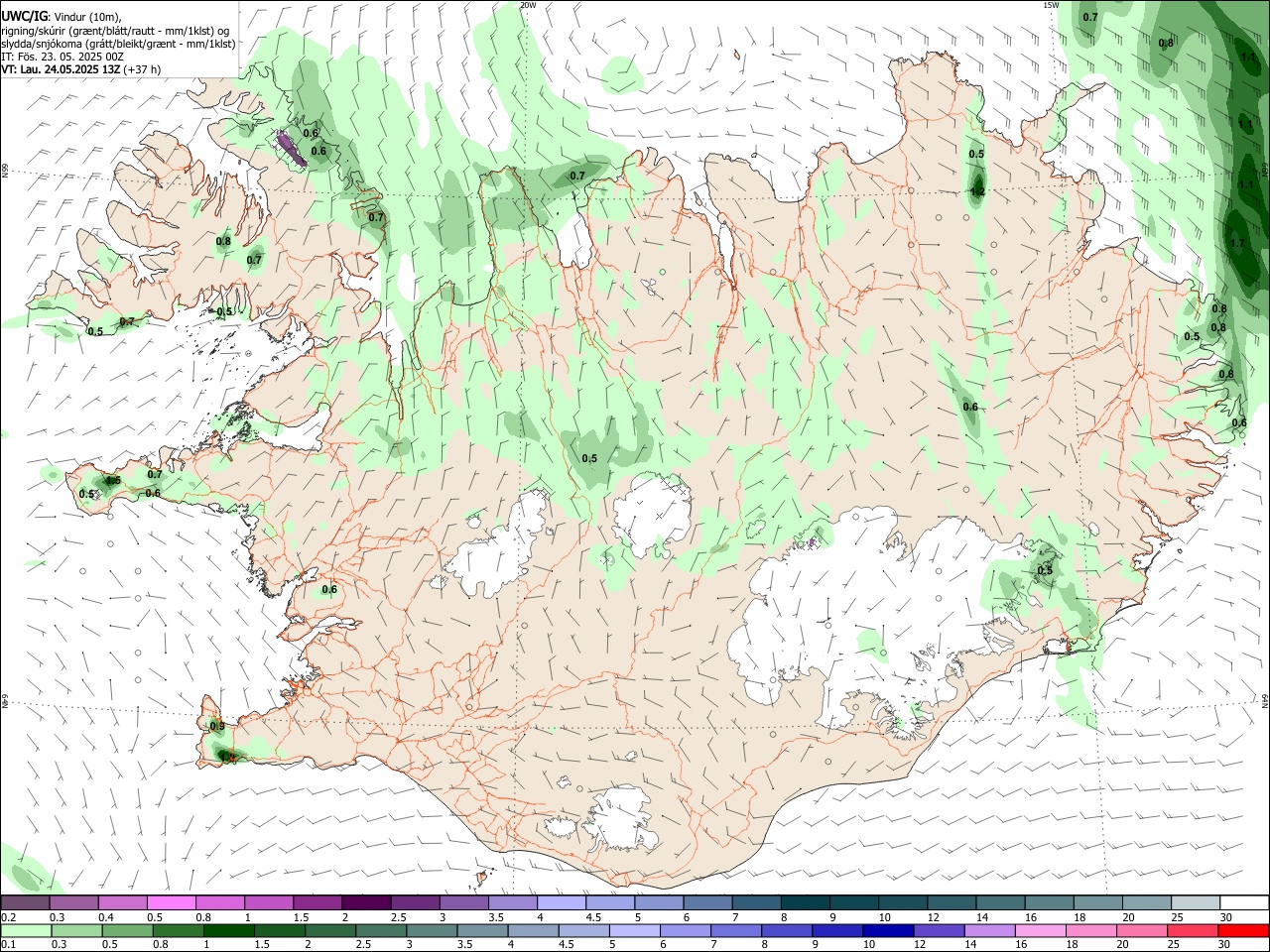This screenshot has width=1270, height=952.
Task: Click the 30 label on the lower legend row
Action: [1226, 944]
